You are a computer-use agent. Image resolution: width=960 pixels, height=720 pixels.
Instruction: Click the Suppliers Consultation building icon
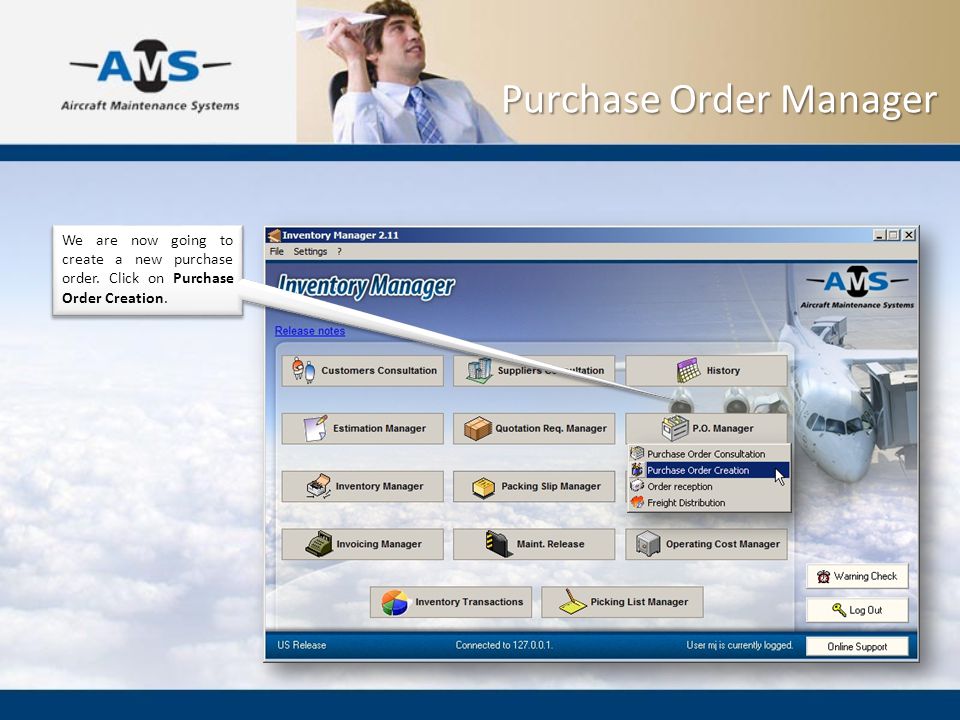479,370
